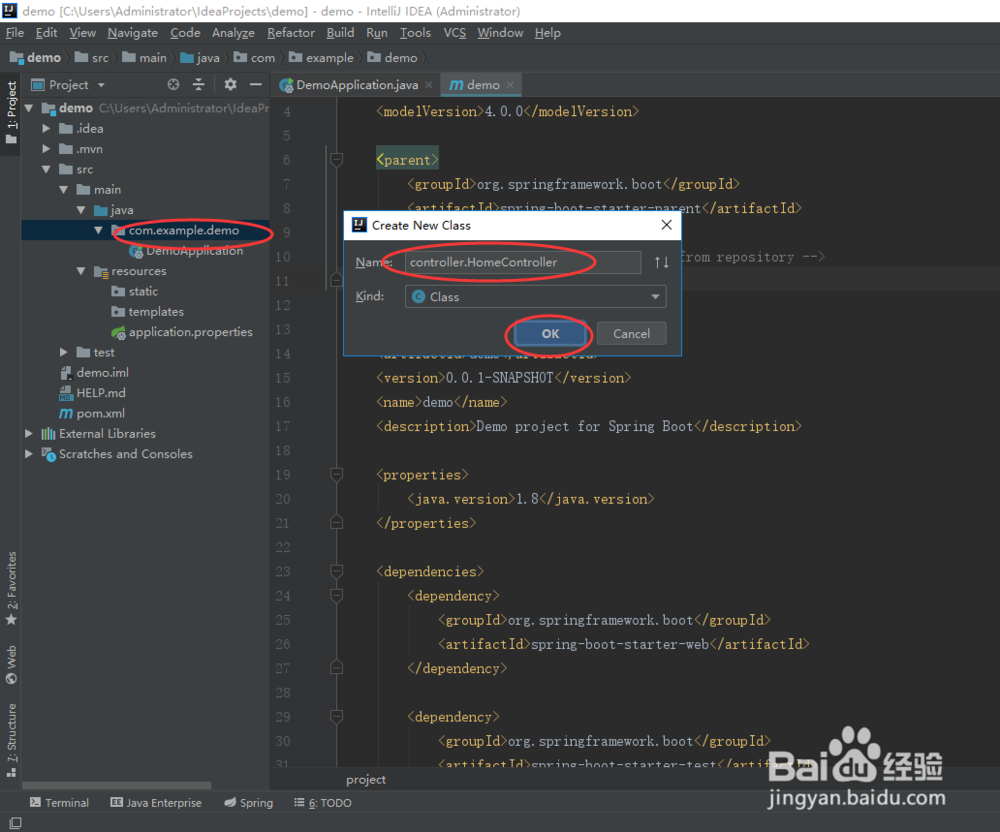Image resolution: width=1000 pixels, height=832 pixels.
Task: Open the File menu
Action: pos(15,33)
